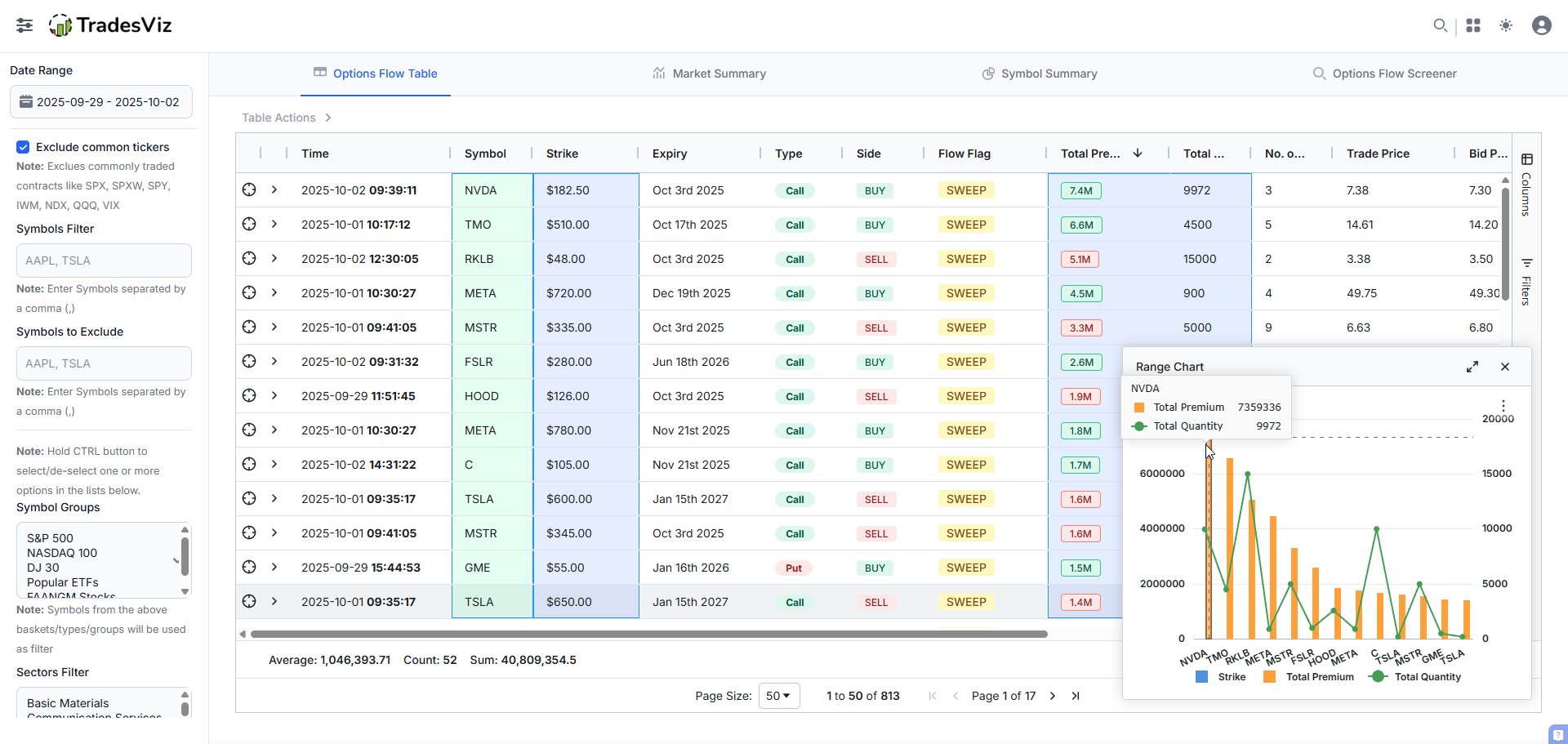Image resolution: width=1568 pixels, height=744 pixels.
Task: Expand the HOOD row details
Action: click(274, 395)
